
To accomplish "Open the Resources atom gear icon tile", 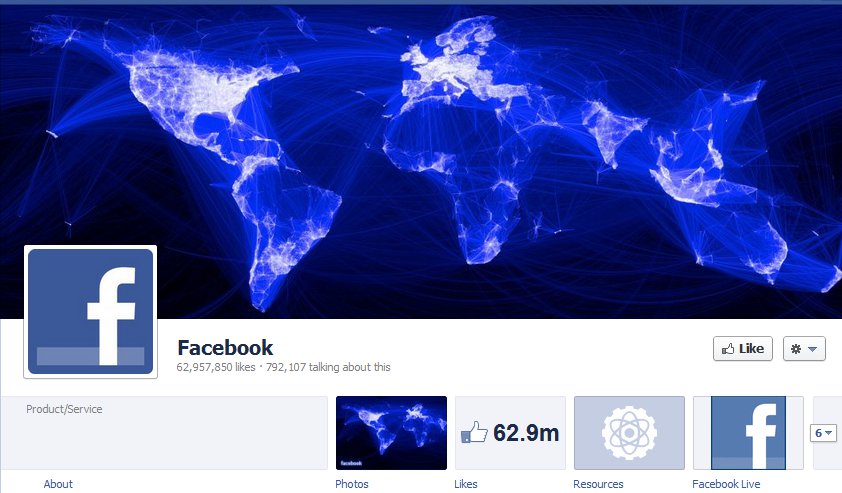I will [x=629, y=433].
